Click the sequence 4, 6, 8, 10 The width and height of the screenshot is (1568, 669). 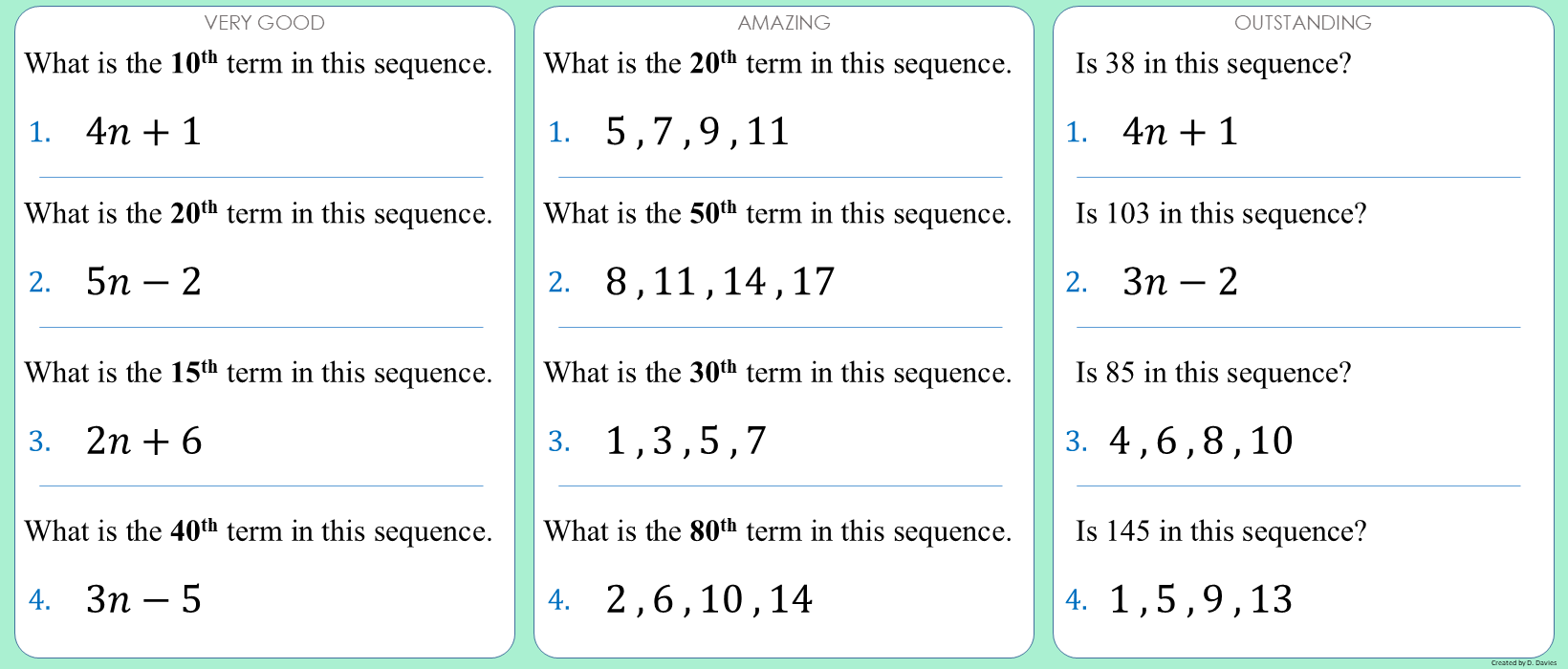point(1201,441)
